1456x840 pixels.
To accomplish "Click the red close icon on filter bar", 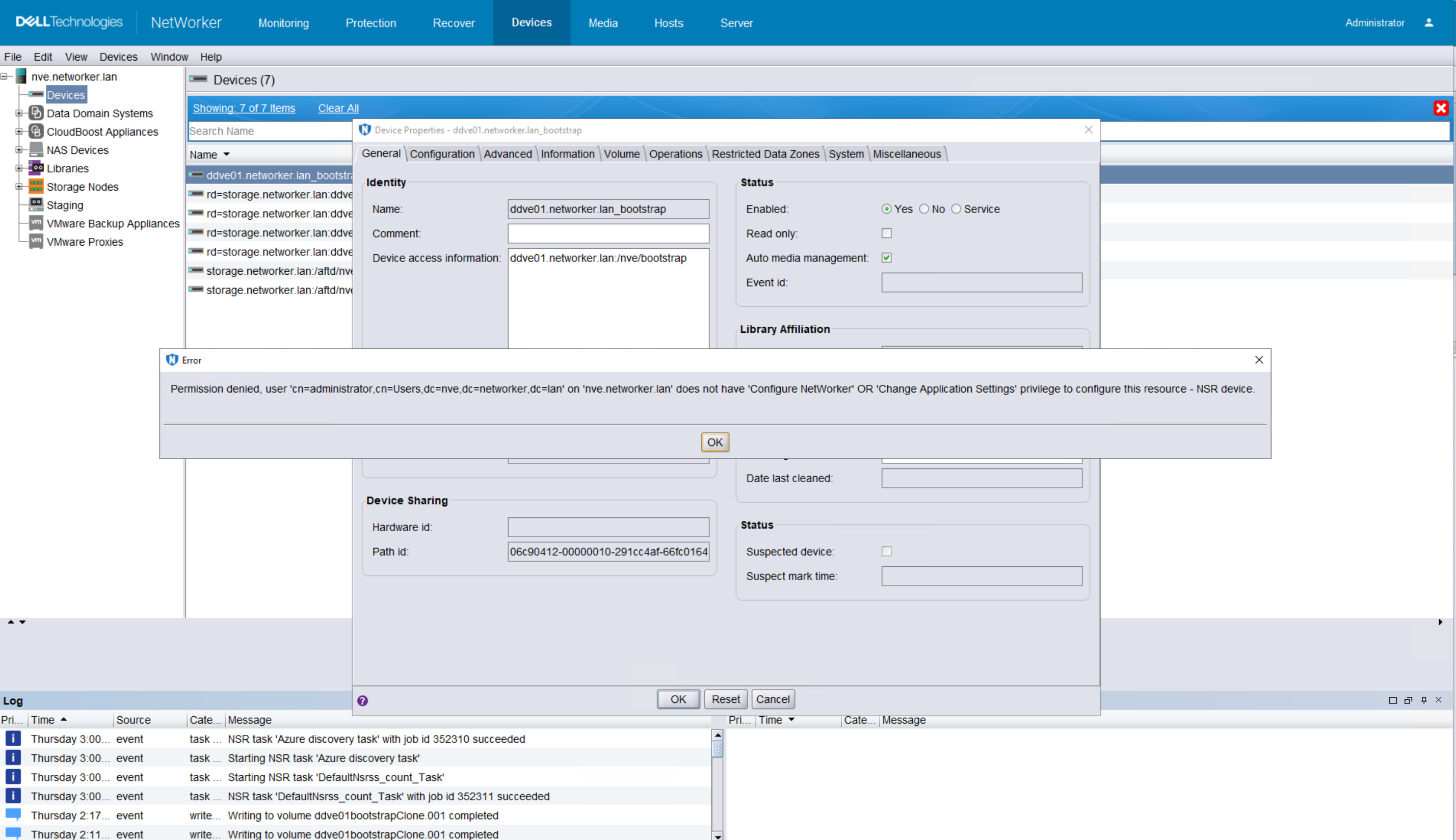I will (x=1441, y=108).
